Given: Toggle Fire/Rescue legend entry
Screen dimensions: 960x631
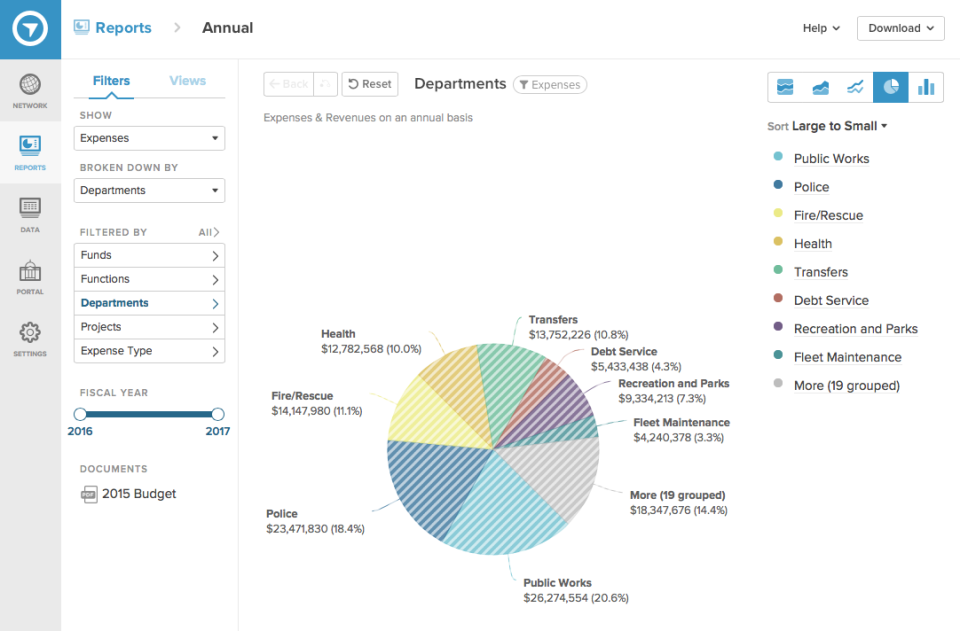Looking at the screenshot, I should (x=827, y=215).
